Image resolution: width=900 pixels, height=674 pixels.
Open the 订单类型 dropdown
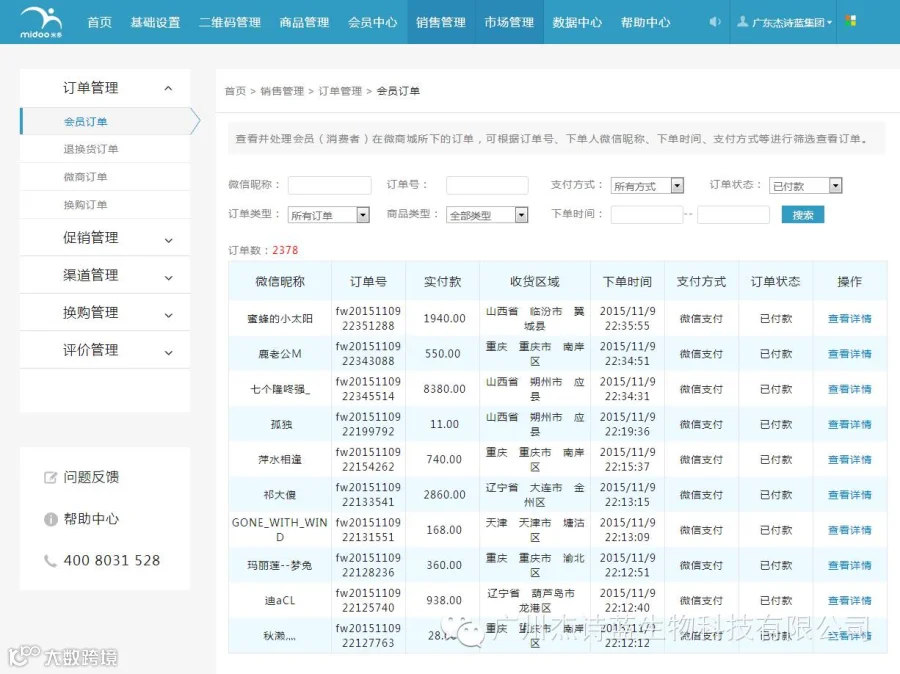point(328,215)
